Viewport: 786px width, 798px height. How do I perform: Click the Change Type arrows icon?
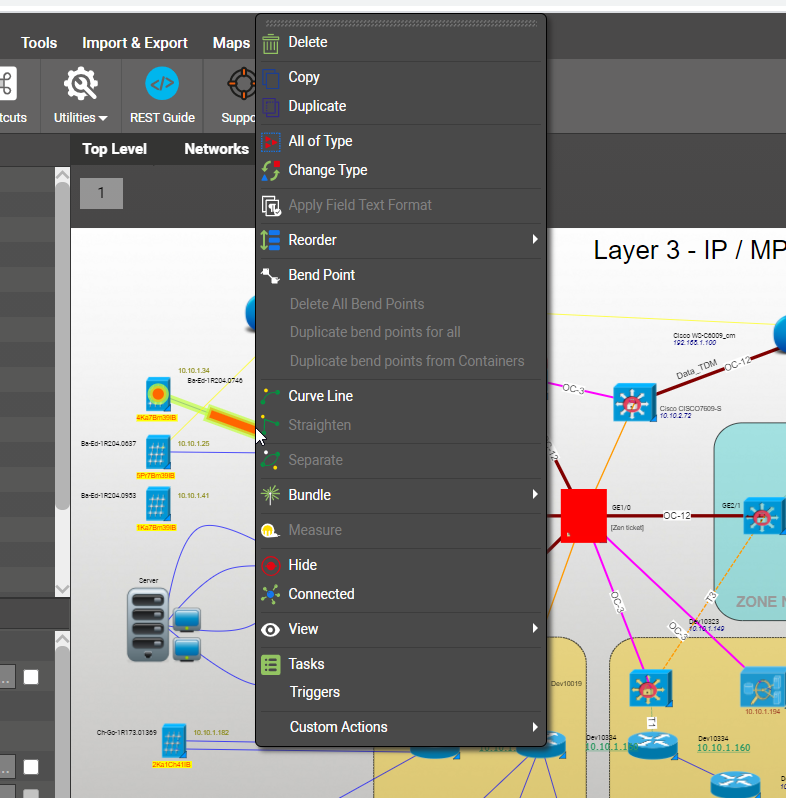pyautogui.click(x=270, y=171)
